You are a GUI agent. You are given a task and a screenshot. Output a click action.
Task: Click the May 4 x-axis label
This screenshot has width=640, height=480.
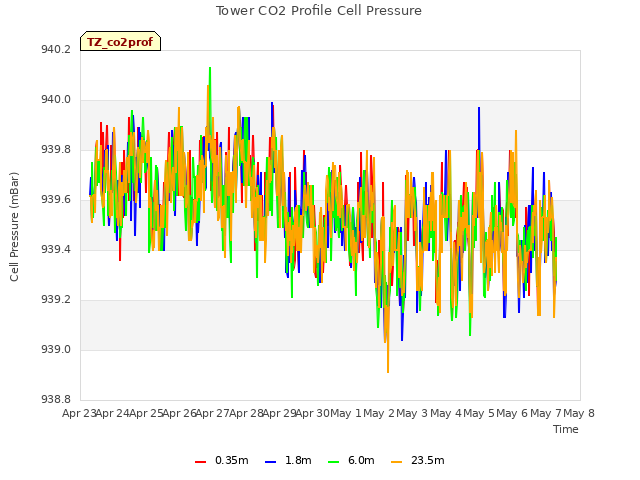tap(446, 413)
